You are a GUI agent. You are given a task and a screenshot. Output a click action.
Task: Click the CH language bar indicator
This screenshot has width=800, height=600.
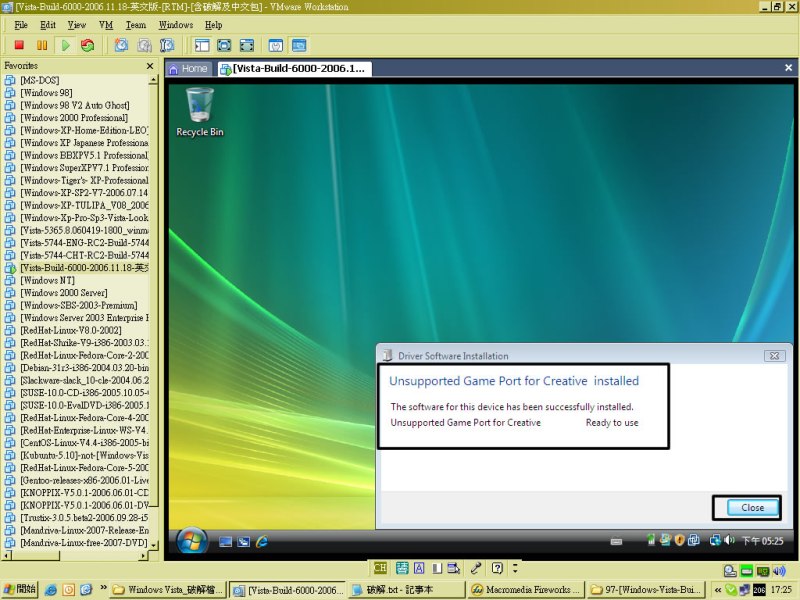[x=380, y=568]
